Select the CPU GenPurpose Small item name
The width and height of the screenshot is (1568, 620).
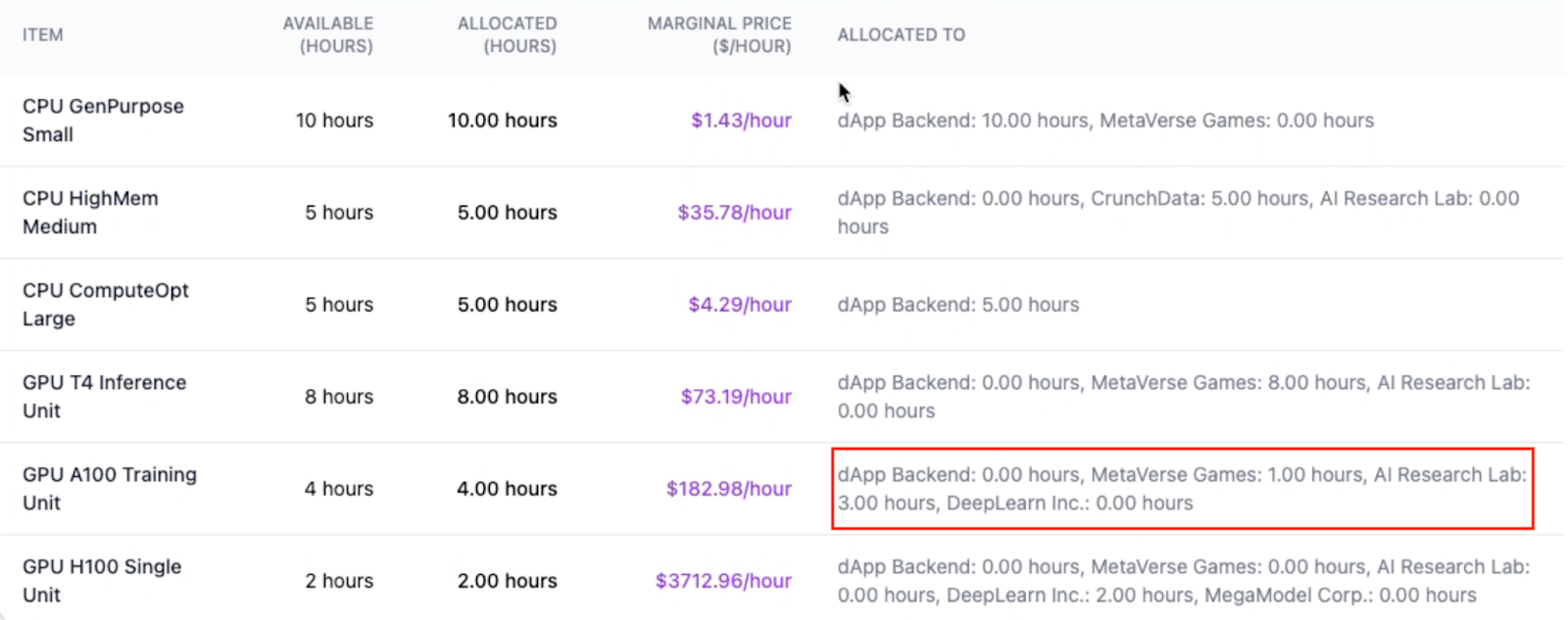click(x=103, y=120)
